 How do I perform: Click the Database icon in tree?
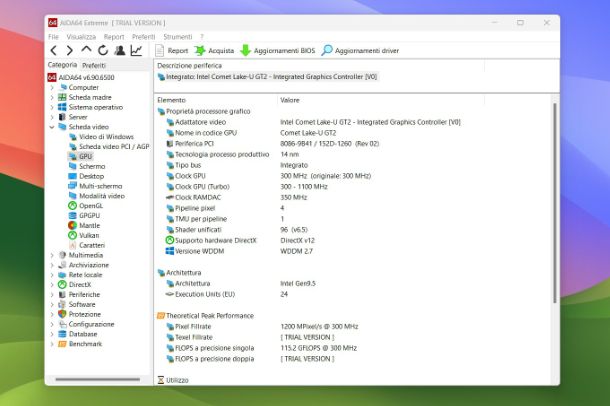coord(62,334)
